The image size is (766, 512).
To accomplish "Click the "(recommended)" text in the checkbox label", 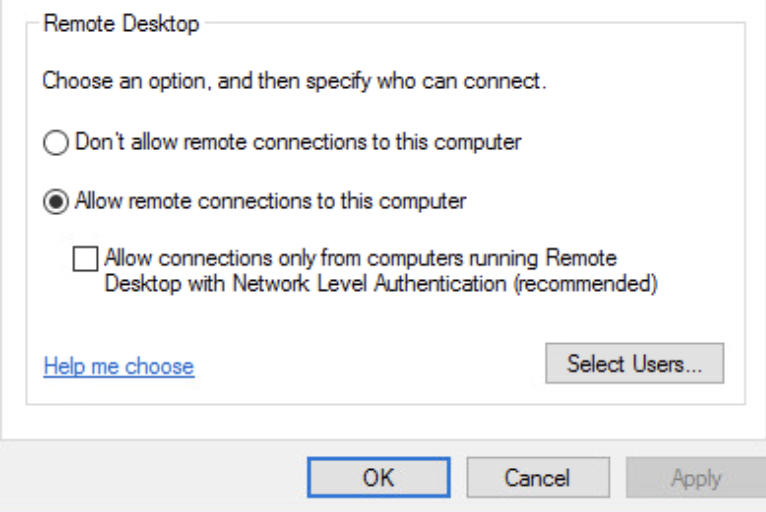I will pos(598,283).
